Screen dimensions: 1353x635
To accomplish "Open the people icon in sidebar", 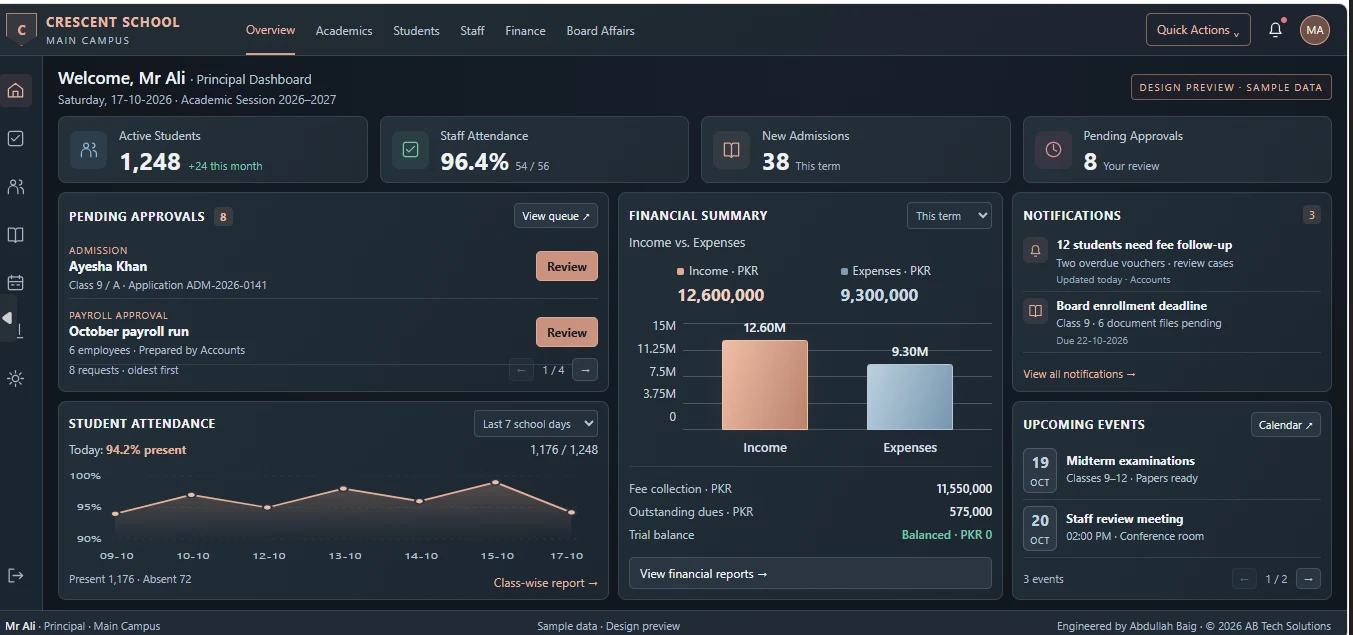I will tap(15, 187).
